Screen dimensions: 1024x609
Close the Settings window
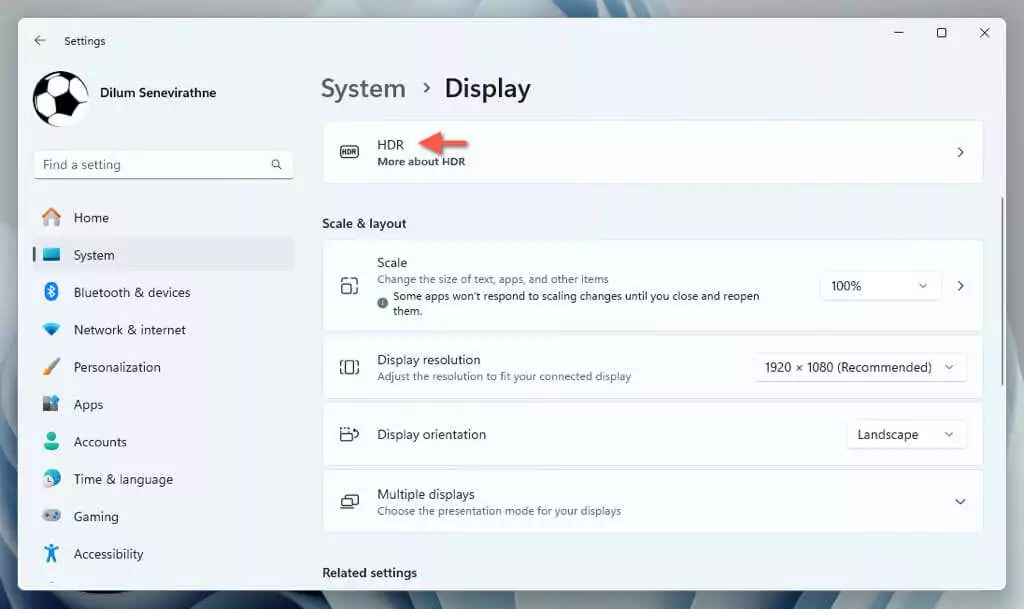click(984, 33)
